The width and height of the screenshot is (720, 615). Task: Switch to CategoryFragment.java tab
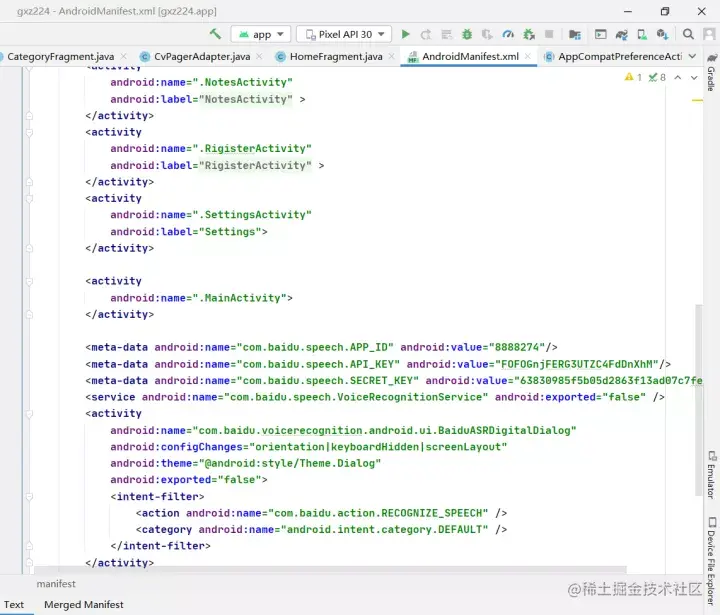(x=61, y=56)
